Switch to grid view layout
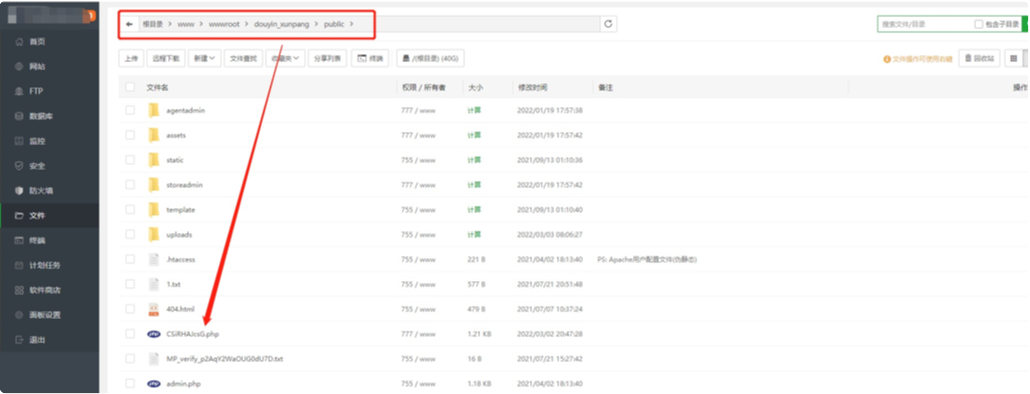This screenshot has height=394, width=1030. (x=1014, y=58)
